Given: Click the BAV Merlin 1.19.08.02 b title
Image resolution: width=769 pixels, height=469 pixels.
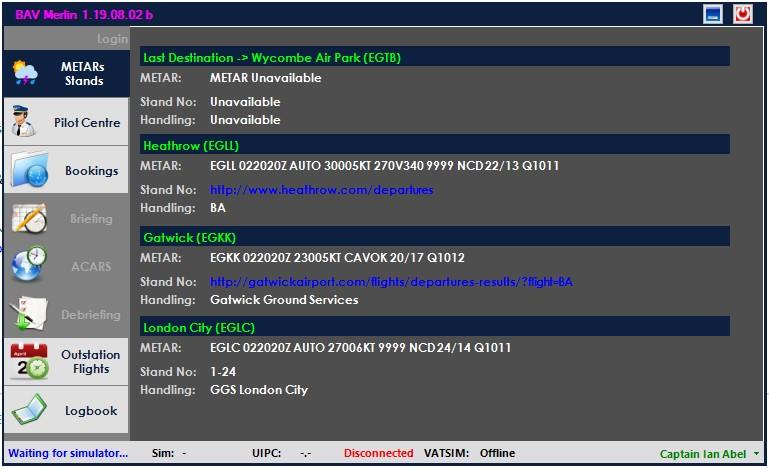Looking at the screenshot, I should (x=84, y=15).
